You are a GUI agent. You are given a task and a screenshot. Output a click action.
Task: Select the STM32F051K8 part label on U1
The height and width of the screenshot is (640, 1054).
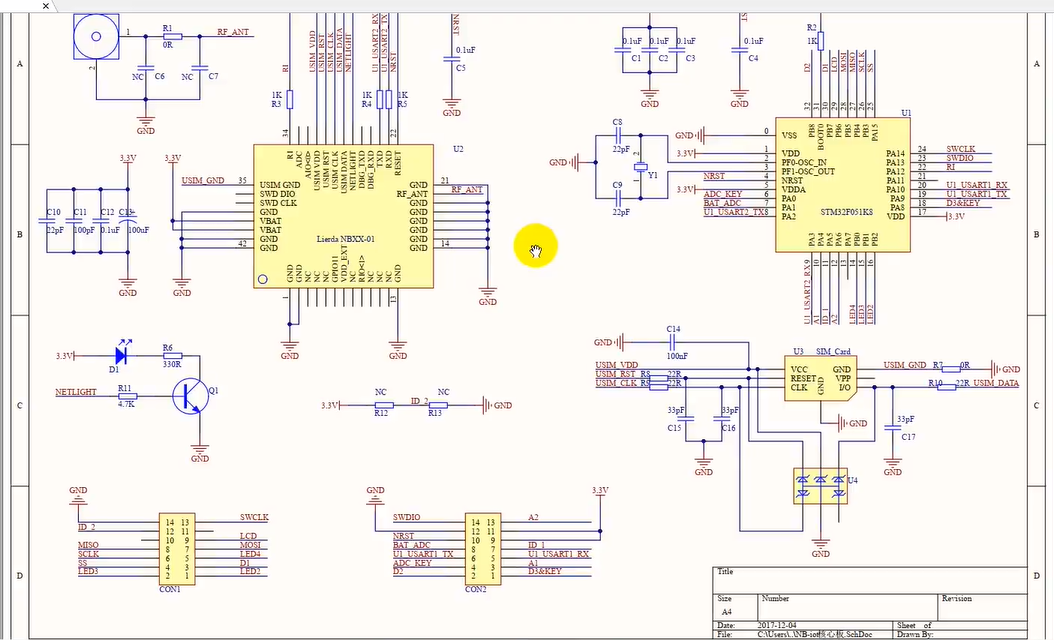[846, 212]
